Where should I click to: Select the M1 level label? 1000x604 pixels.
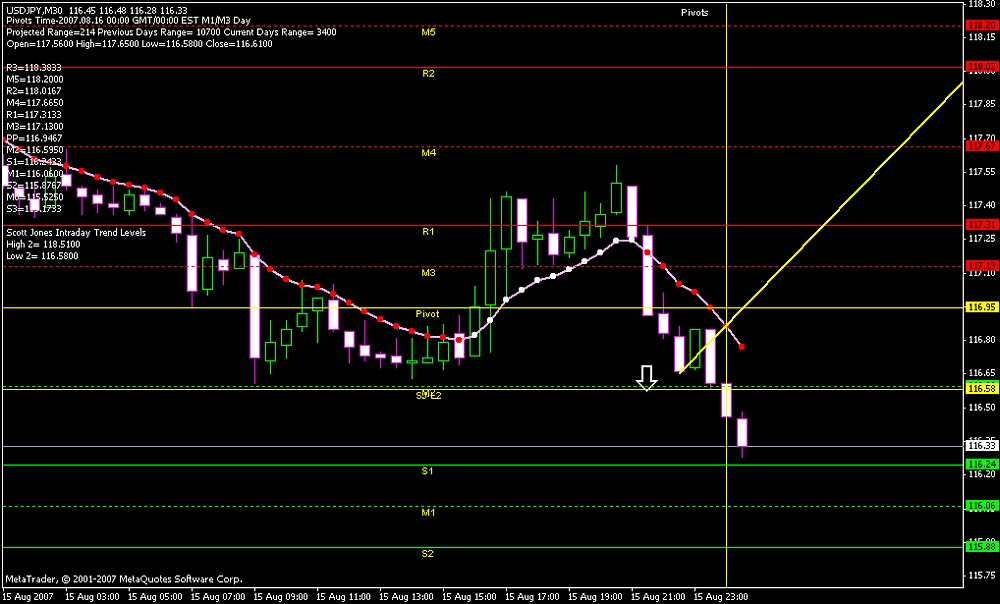(428, 513)
